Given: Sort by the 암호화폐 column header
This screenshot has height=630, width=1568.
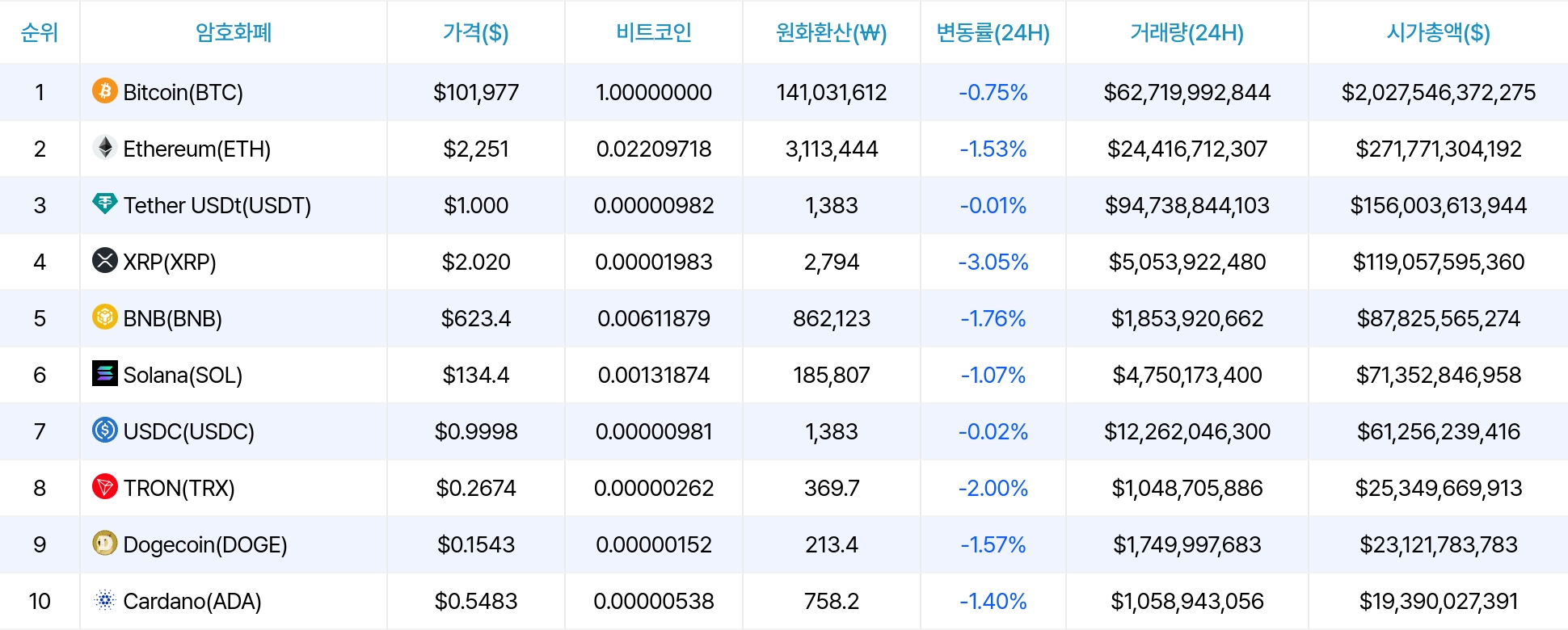Looking at the screenshot, I should click(x=234, y=32).
